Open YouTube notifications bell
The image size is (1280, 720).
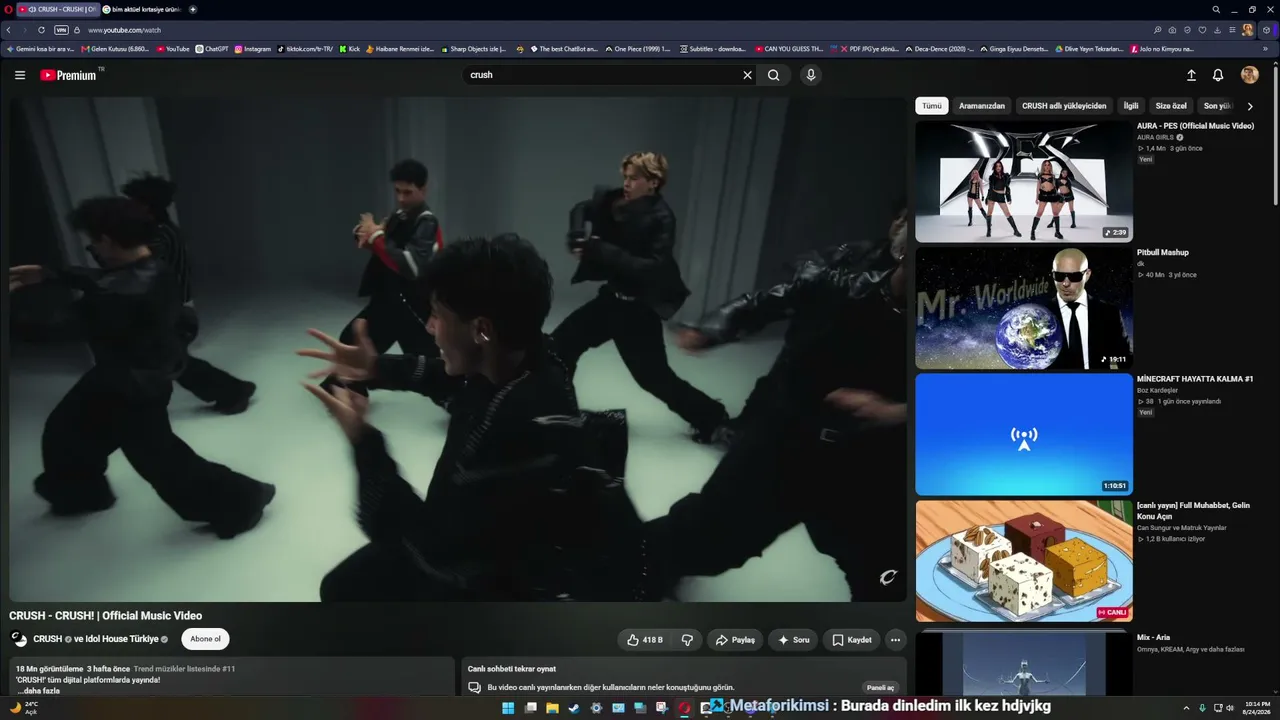coord(1218,75)
